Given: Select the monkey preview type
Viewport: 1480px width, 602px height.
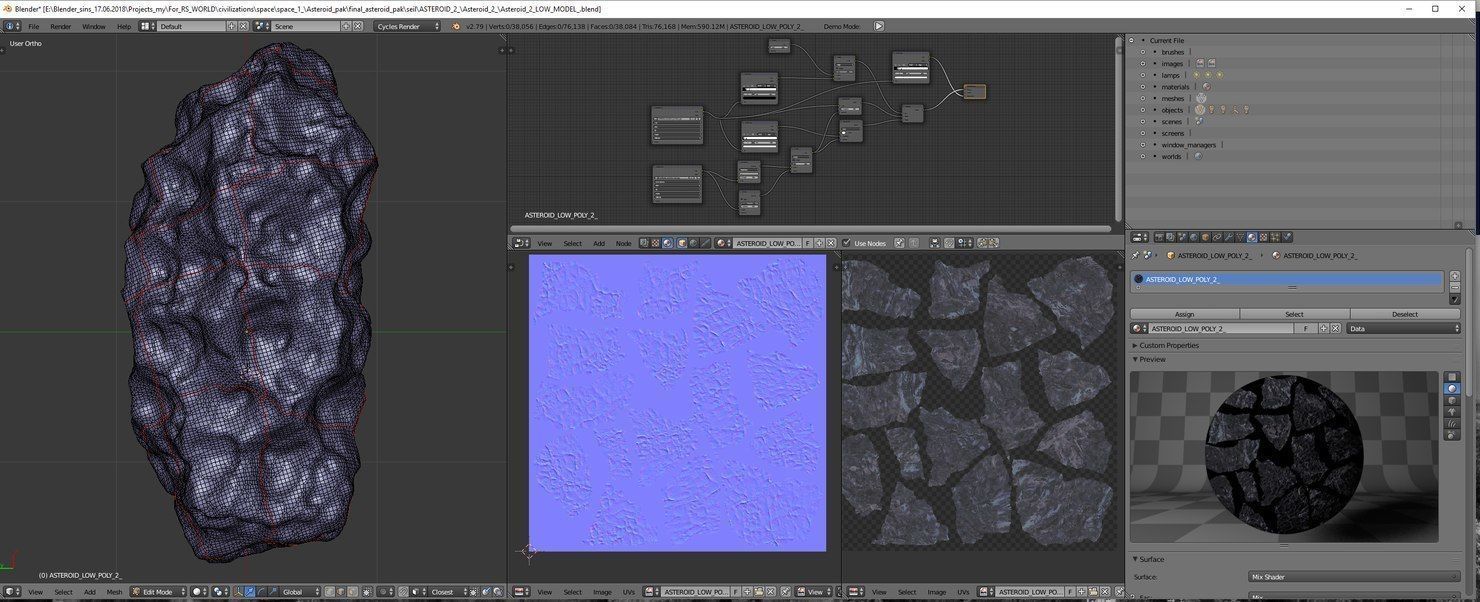Looking at the screenshot, I should coord(1452,412).
